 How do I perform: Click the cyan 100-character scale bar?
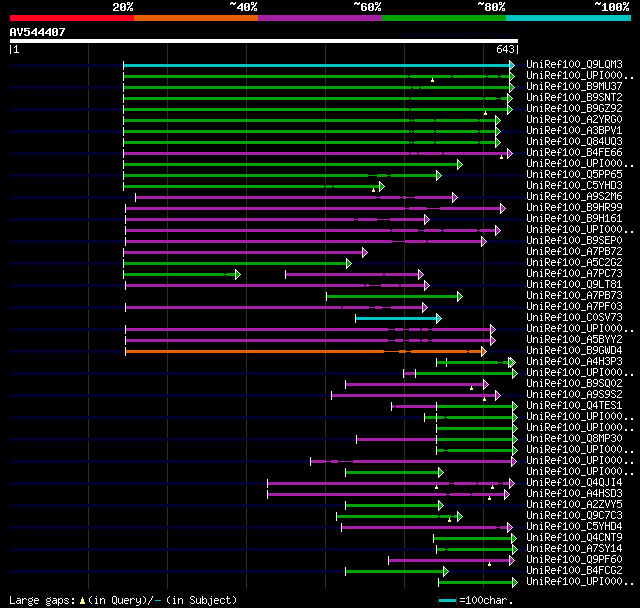[447, 600]
